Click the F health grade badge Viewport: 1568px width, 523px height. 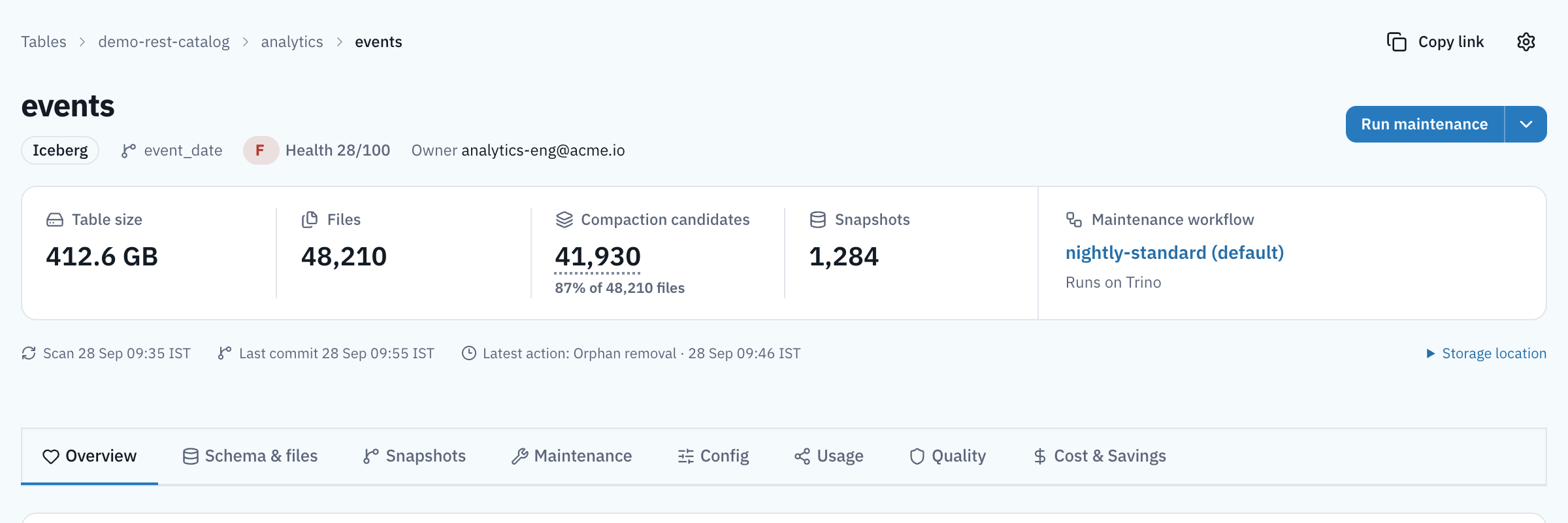point(261,150)
